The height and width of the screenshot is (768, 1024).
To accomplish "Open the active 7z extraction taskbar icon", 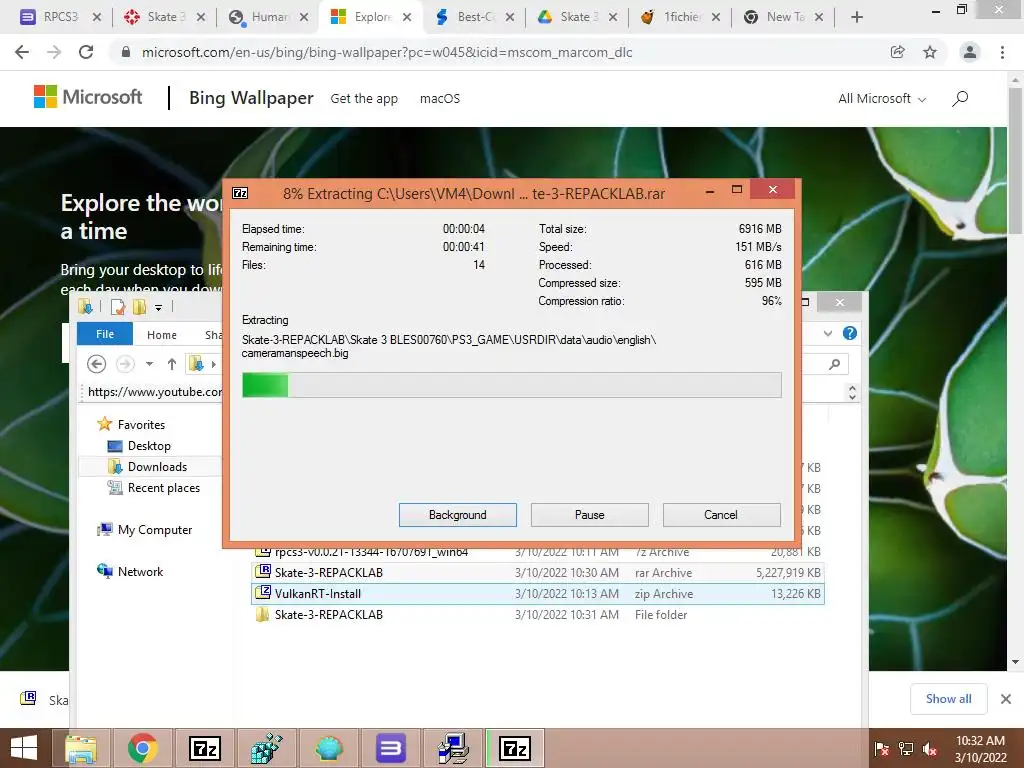I will point(515,748).
